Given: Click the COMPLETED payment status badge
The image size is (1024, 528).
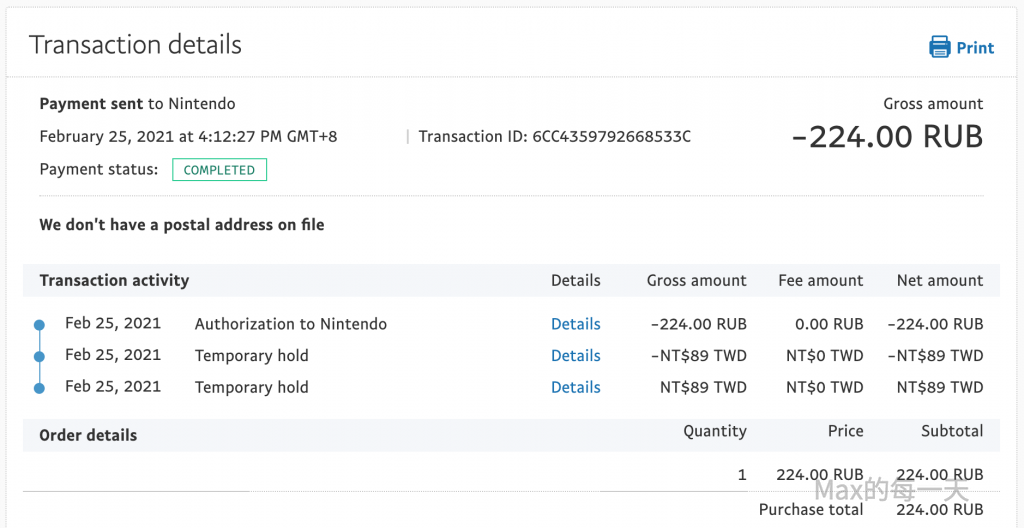Looking at the screenshot, I should coord(219,170).
